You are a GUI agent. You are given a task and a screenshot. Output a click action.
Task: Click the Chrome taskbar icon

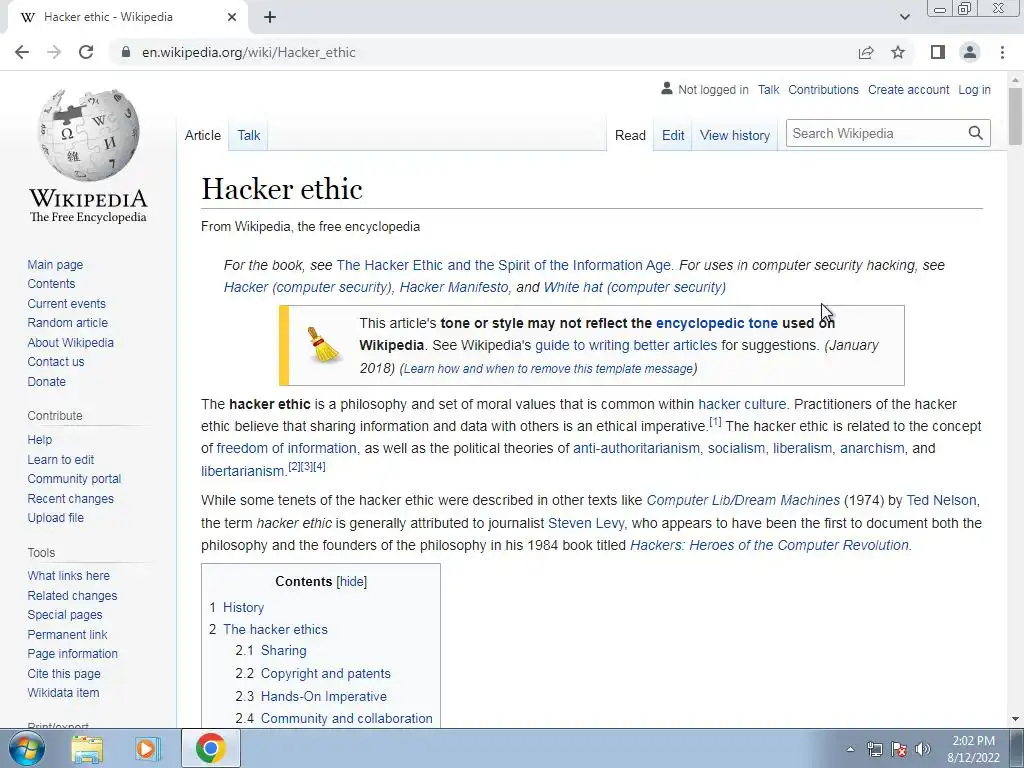(210, 748)
